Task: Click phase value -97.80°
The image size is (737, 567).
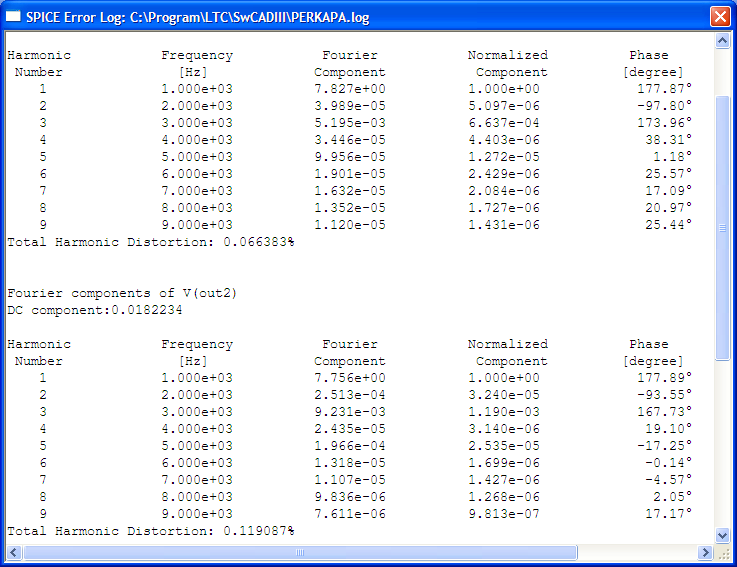Action: 665,105
